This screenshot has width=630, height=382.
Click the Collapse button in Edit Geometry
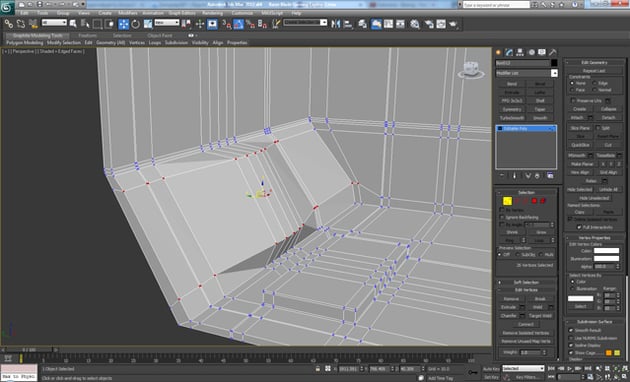click(608, 109)
